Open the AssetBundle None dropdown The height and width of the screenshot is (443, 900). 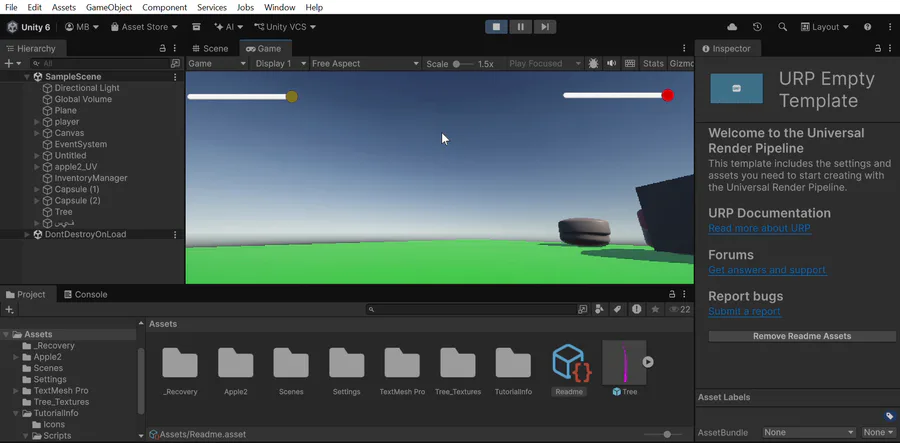[x=809, y=432]
